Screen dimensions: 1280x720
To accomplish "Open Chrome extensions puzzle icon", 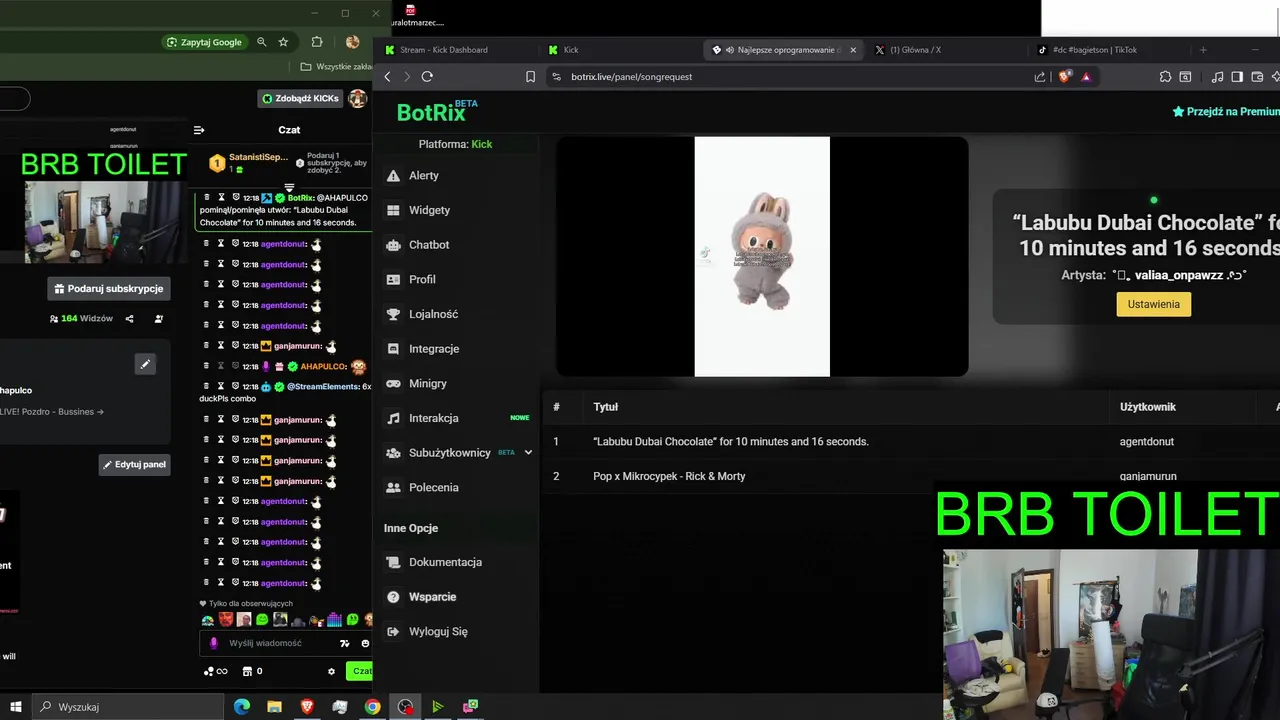I will (x=317, y=42).
